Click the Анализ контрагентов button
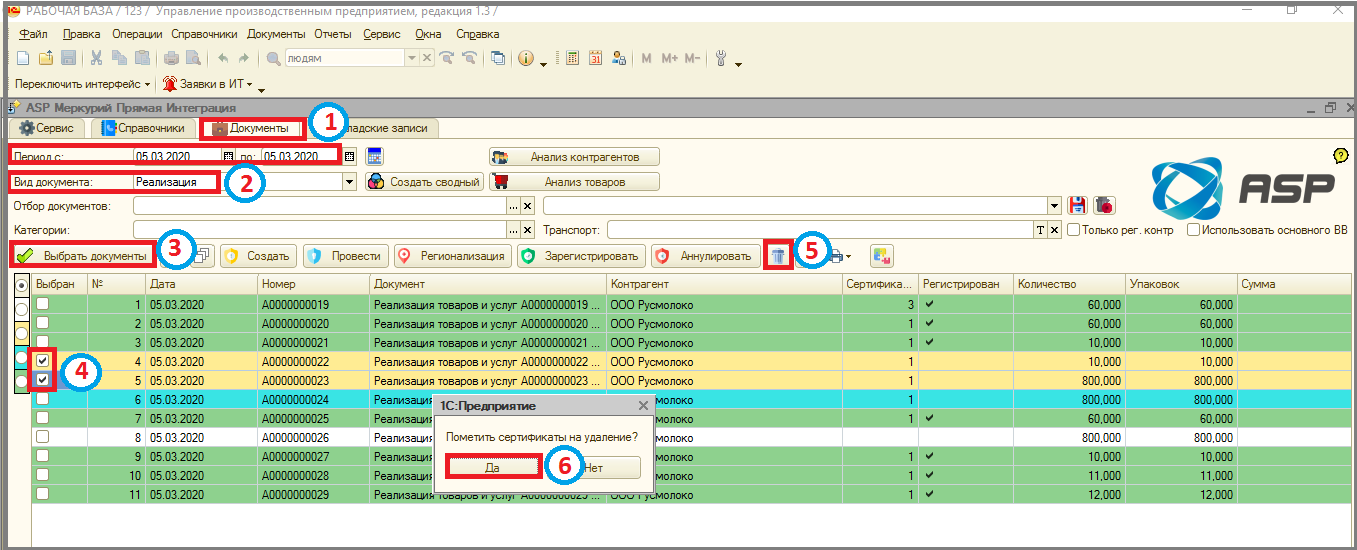Image resolution: width=1357 pixels, height=550 pixels. coord(575,157)
